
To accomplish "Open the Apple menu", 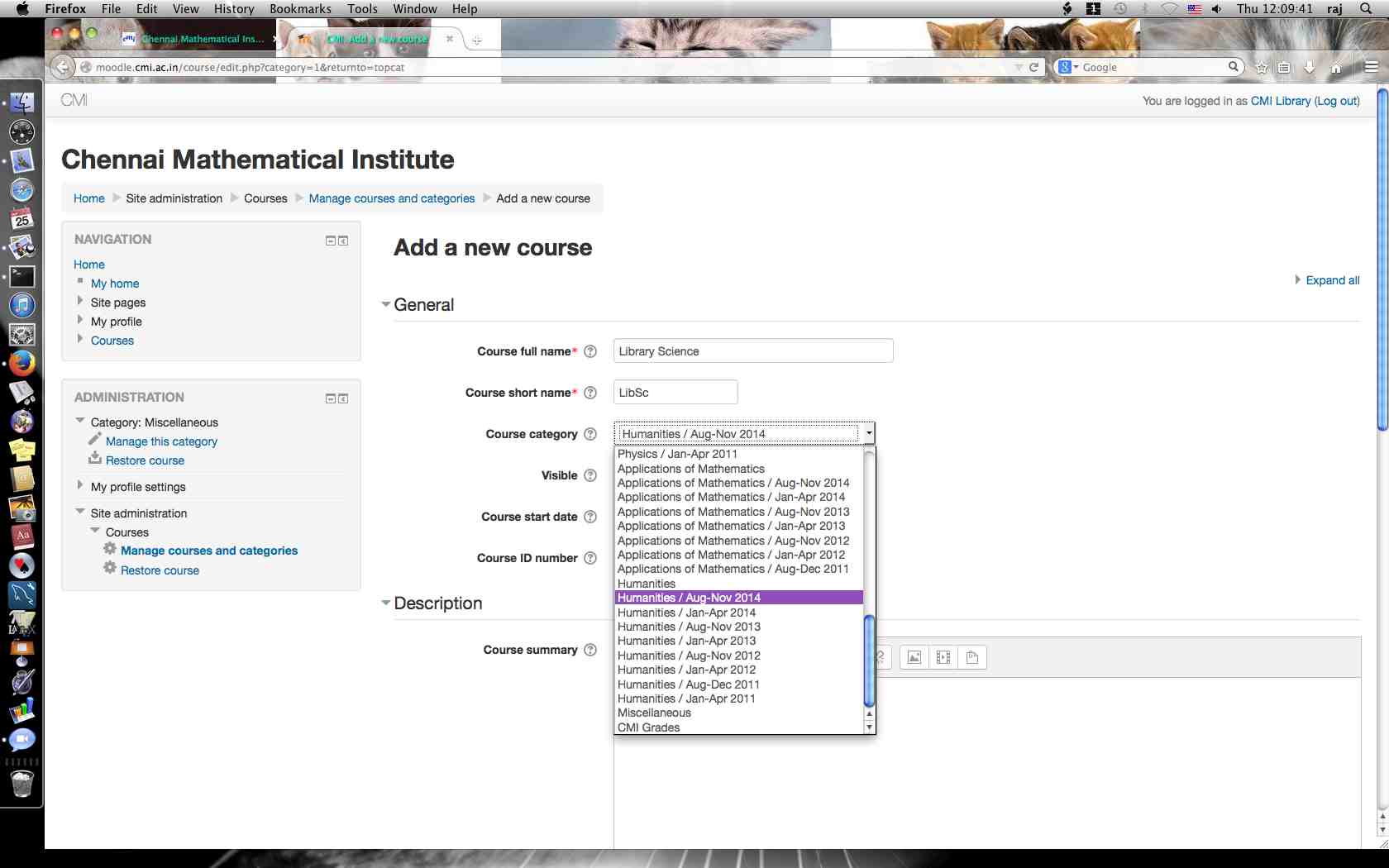I will tap(22, 8).
